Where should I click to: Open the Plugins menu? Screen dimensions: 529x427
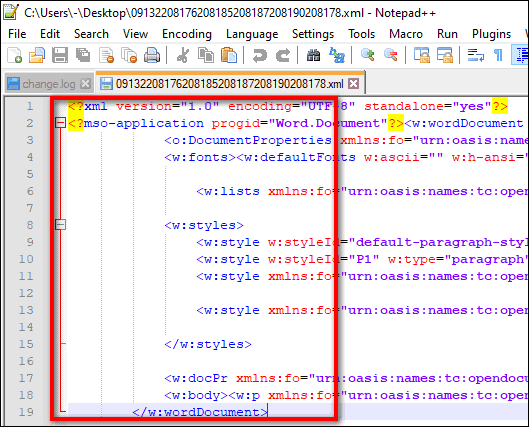pos(492,34)
